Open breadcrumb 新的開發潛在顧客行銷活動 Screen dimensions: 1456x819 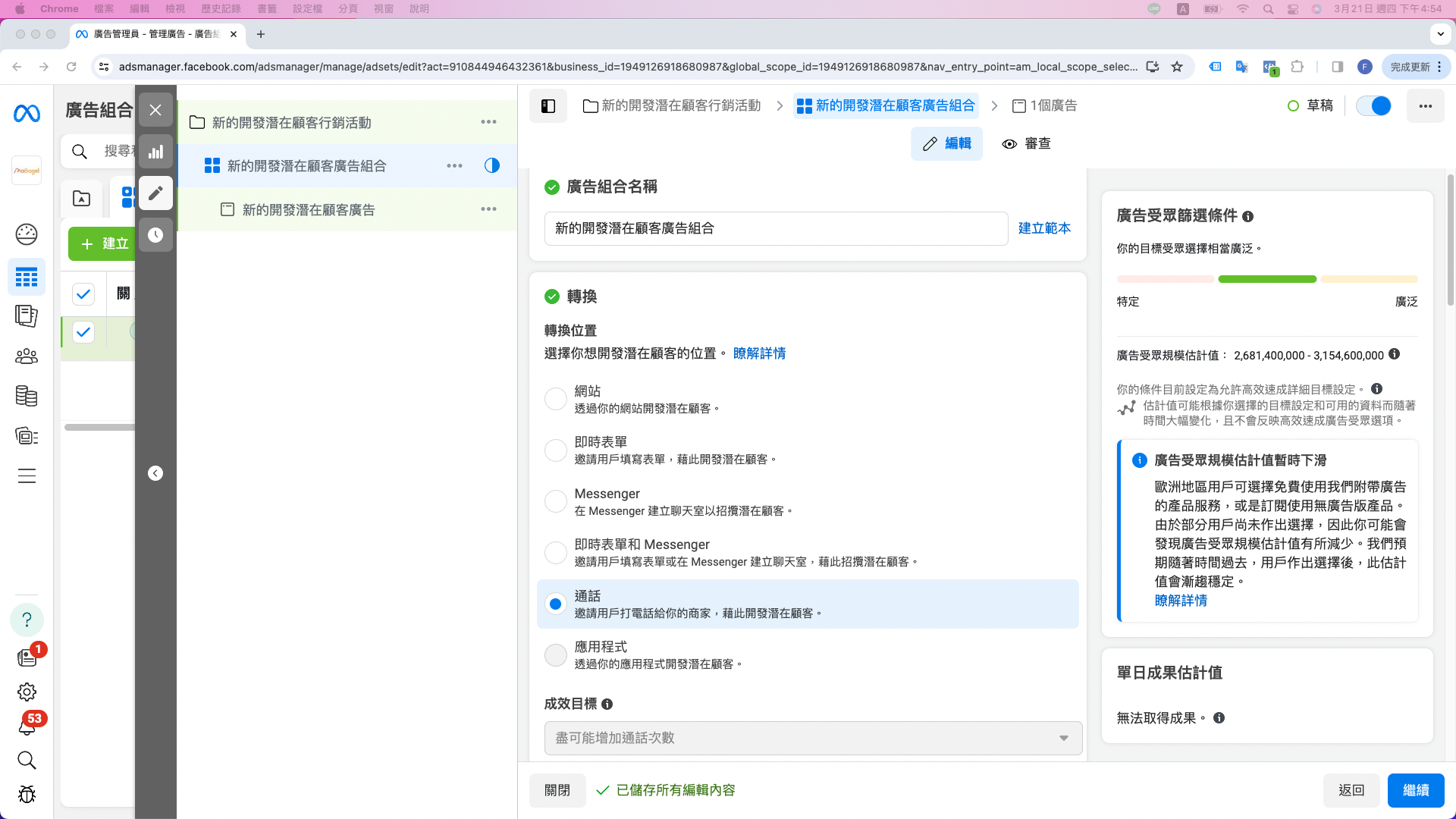(672, 105)
